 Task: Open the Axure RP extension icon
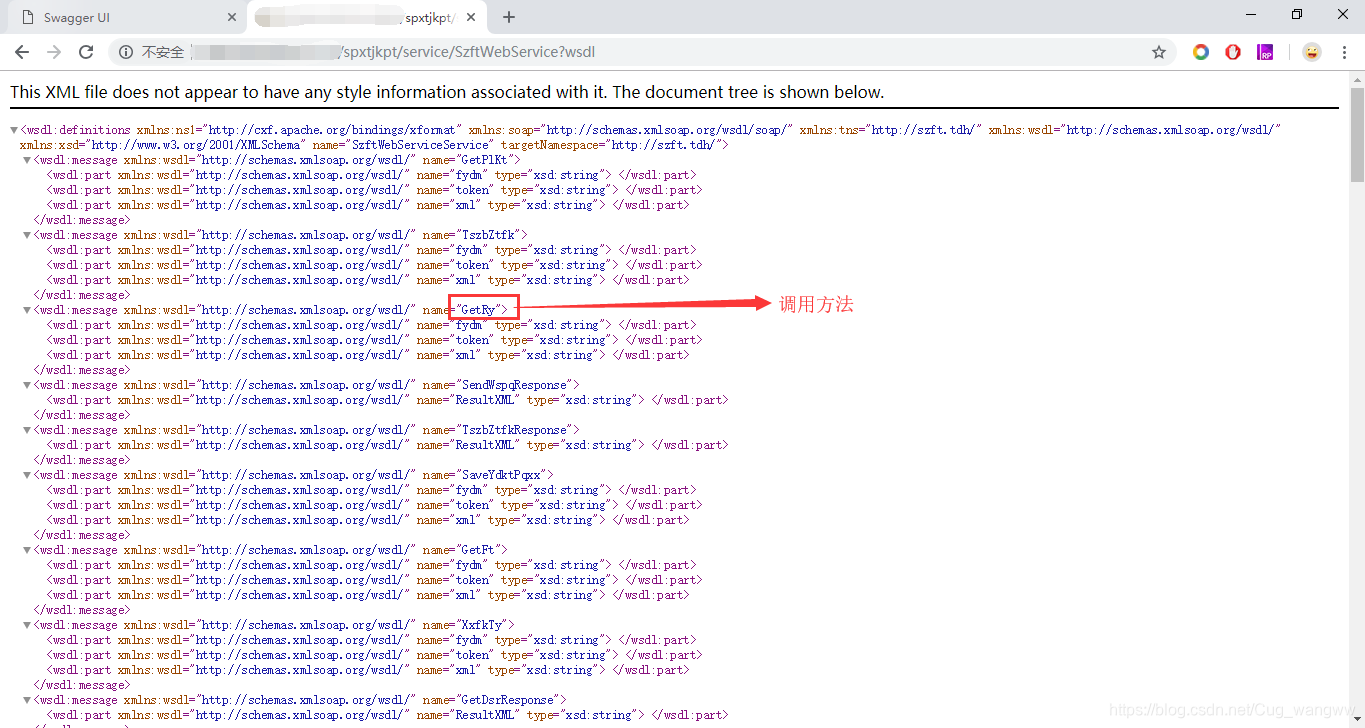(1265, 52)
